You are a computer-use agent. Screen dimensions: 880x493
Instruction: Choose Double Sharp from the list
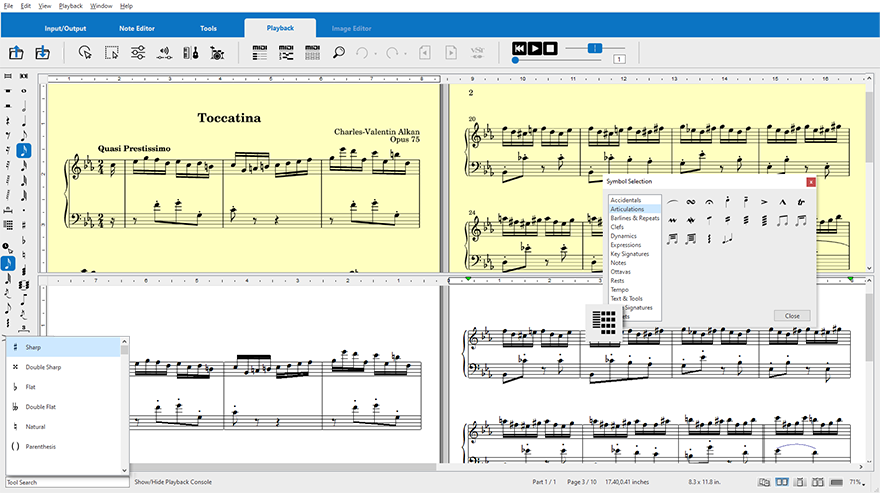[63, 367]
